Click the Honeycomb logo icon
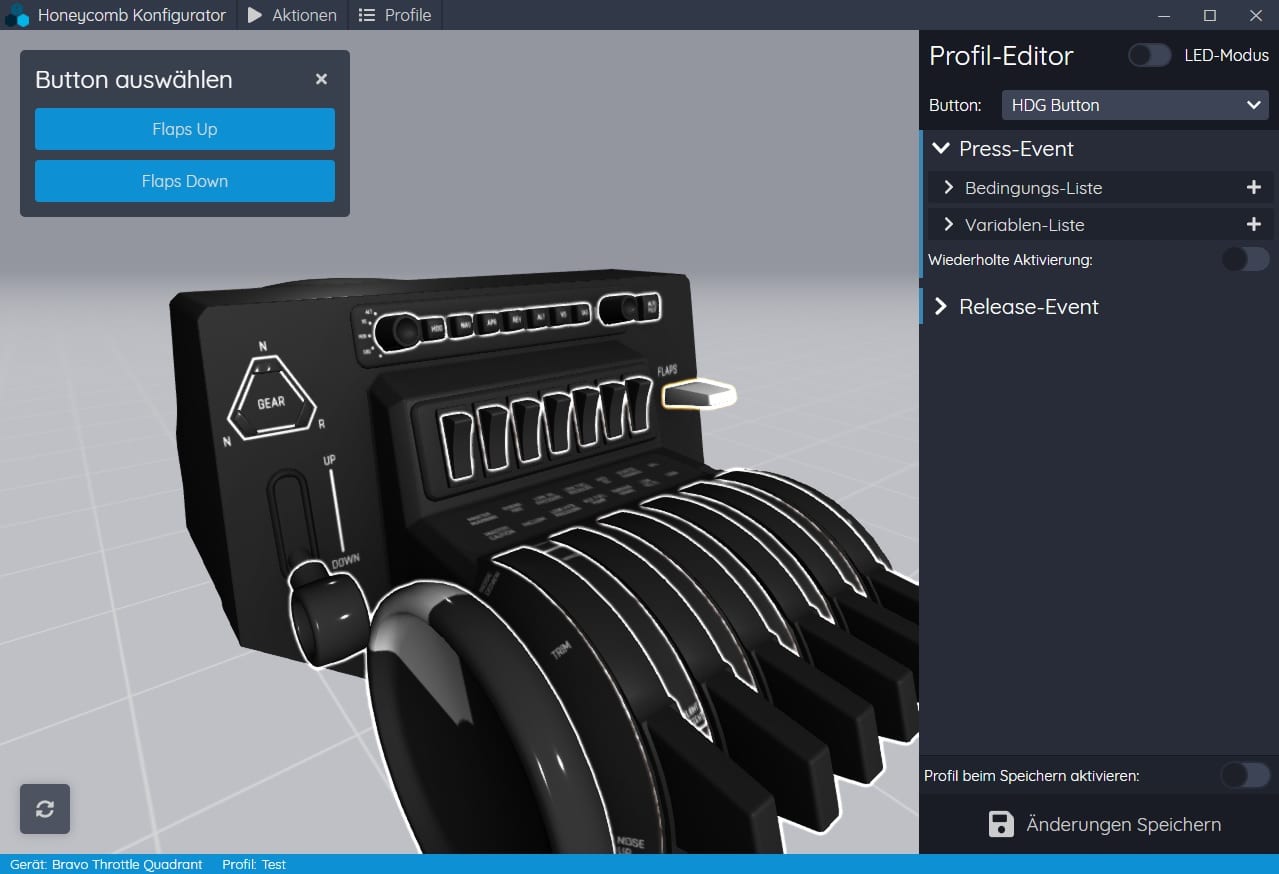 pyautogui.click(x=17, y=16)
